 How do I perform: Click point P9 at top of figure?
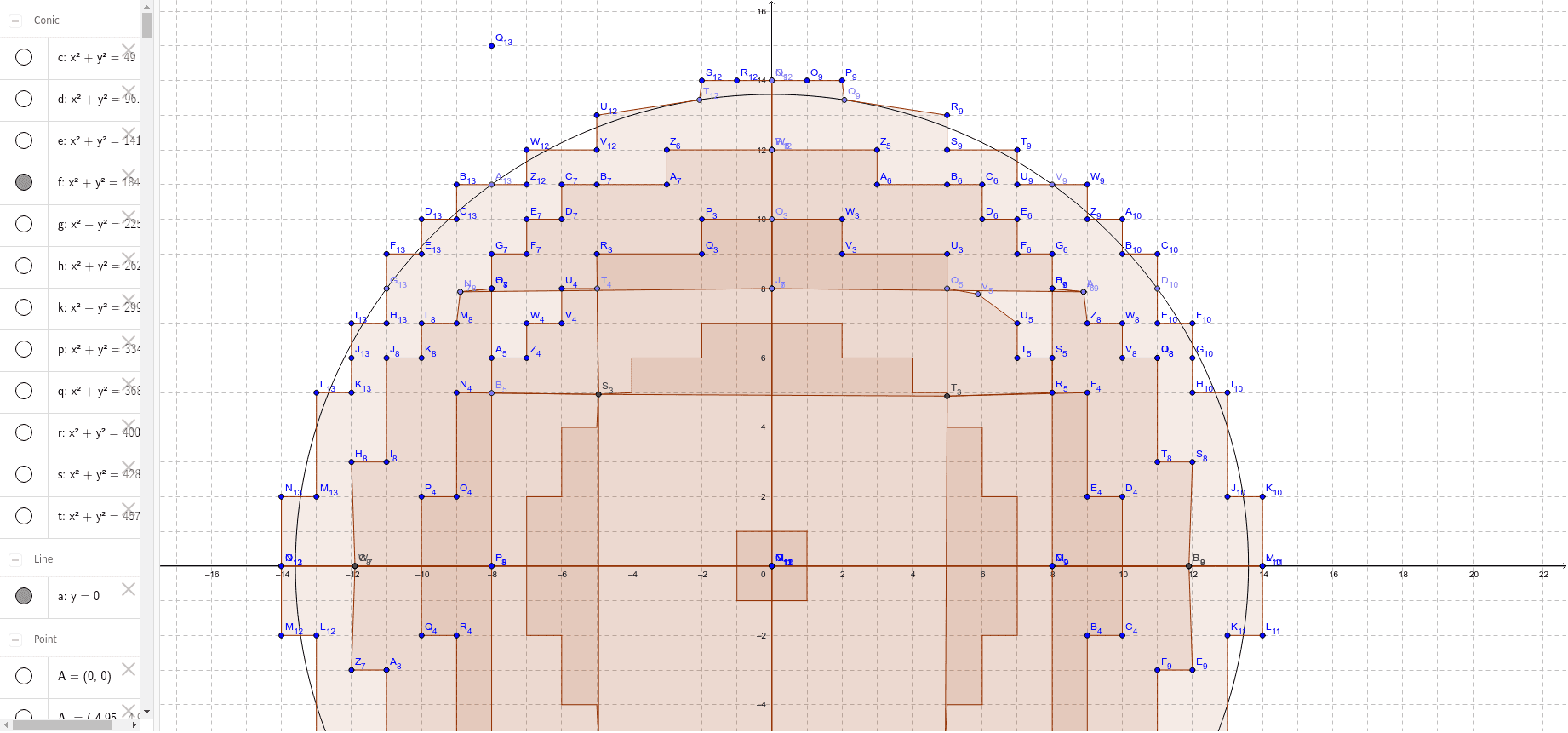click(x=842, y=81)
